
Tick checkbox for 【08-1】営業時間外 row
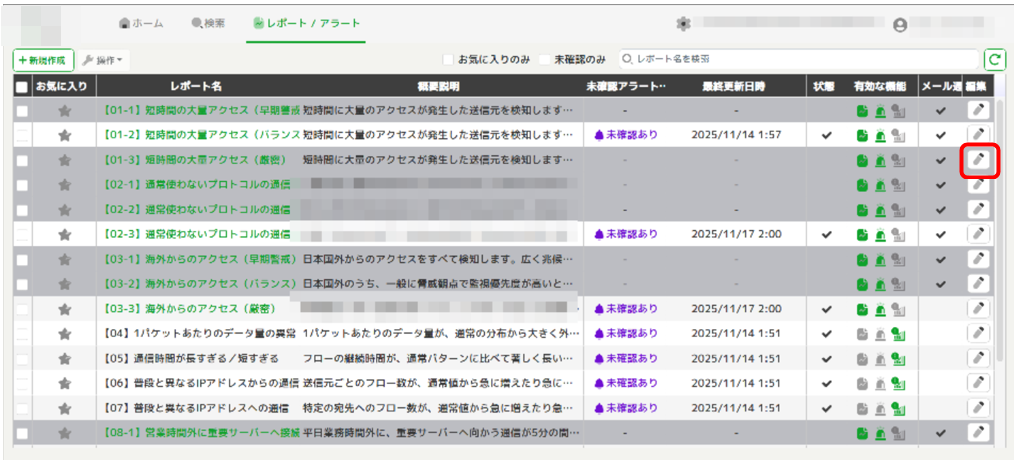pos(22,433)
